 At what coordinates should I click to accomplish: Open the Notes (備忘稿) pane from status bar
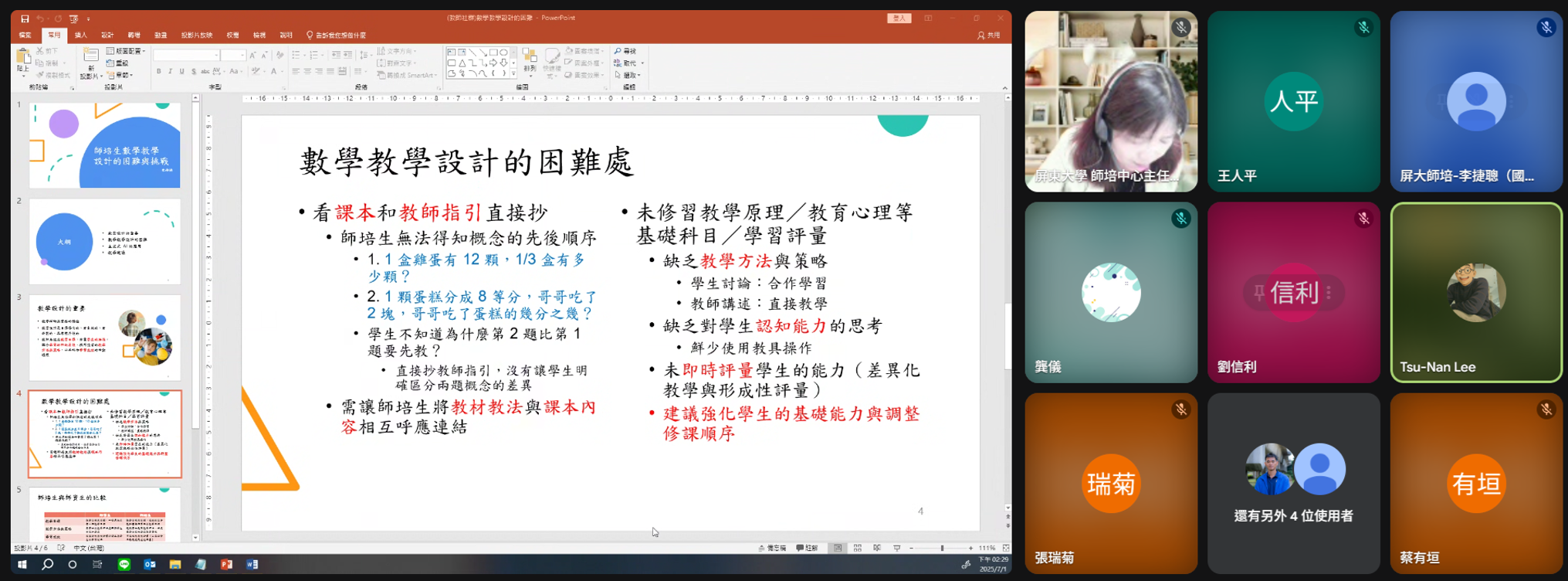coord(772,548)
